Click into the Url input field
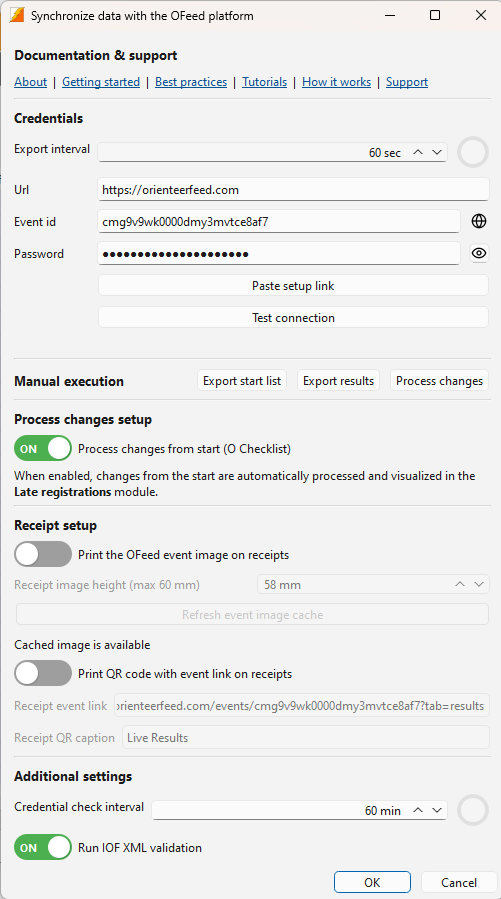Viewport: 501px width, 899px height. (x=293, y=189)
